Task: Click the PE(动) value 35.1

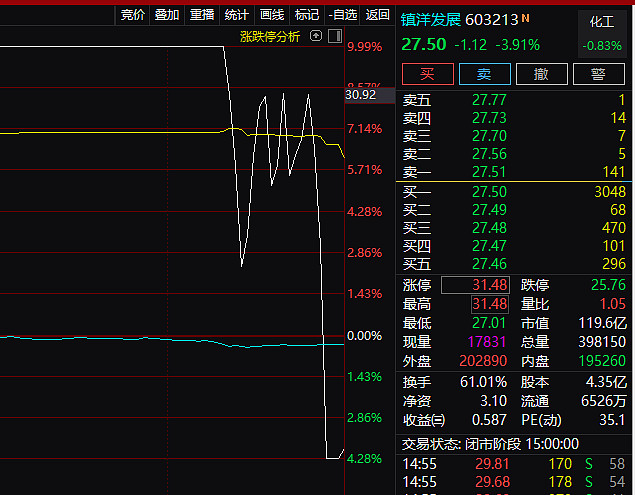Action: click(612, 420)
